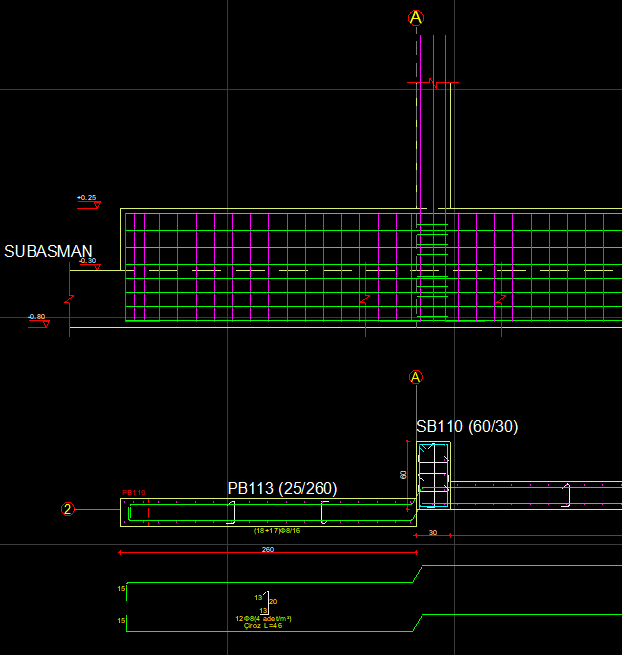Pick the -0.30 elevation marker
Image resolution: width=622 pixels, height=655 pixels.
point(88,262)
